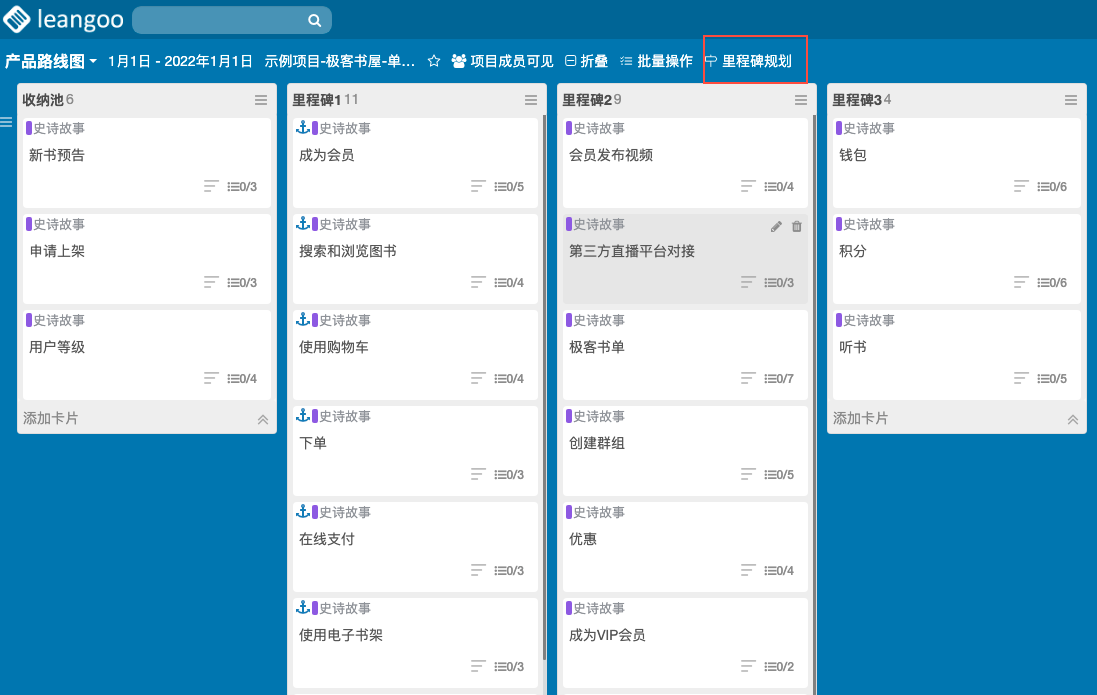Star this board as favorite
This screenshot has width=1097, height=695.
click(434, 61)
